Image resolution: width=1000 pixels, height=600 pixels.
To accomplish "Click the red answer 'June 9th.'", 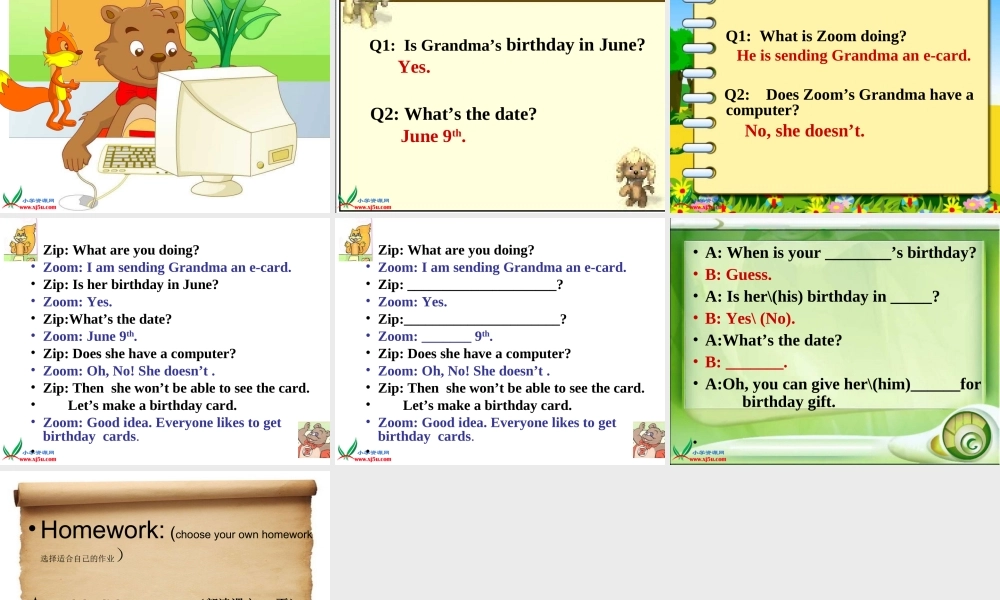I will pyautogui.click(x=433, y=136).
